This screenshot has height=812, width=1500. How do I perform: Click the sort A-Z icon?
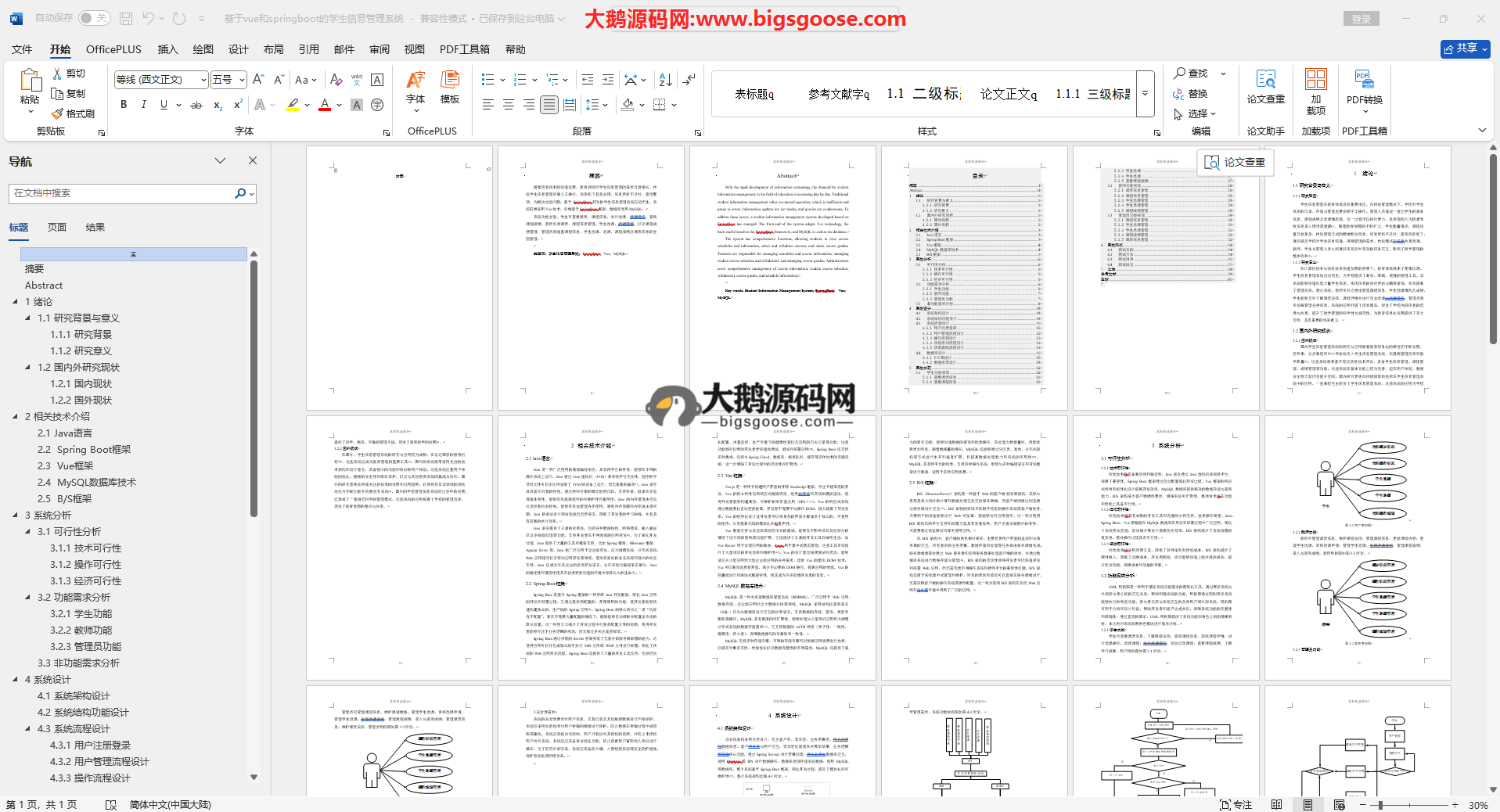pos(666,80)
